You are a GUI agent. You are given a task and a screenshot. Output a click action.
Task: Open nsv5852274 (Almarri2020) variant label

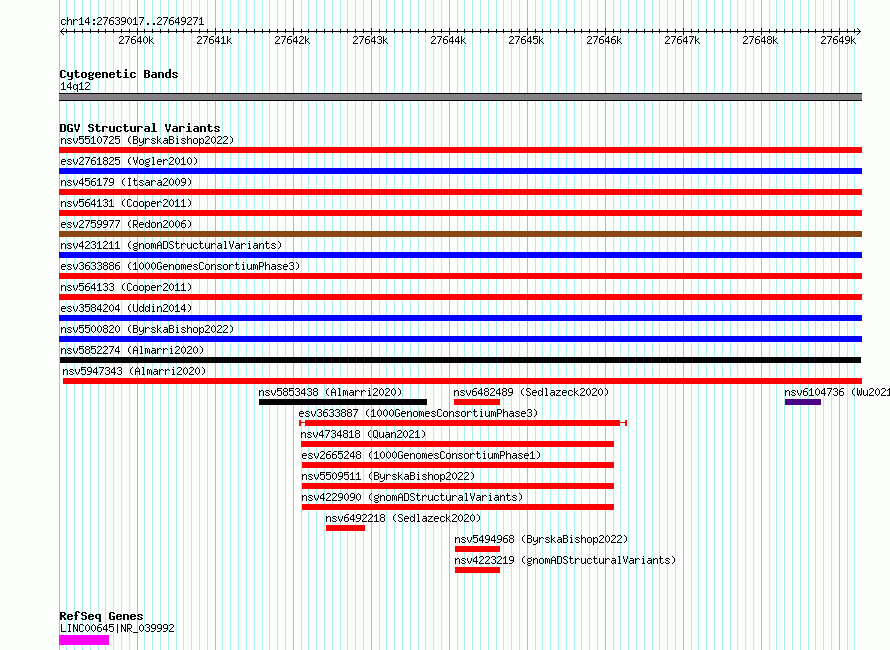(132, 350)
